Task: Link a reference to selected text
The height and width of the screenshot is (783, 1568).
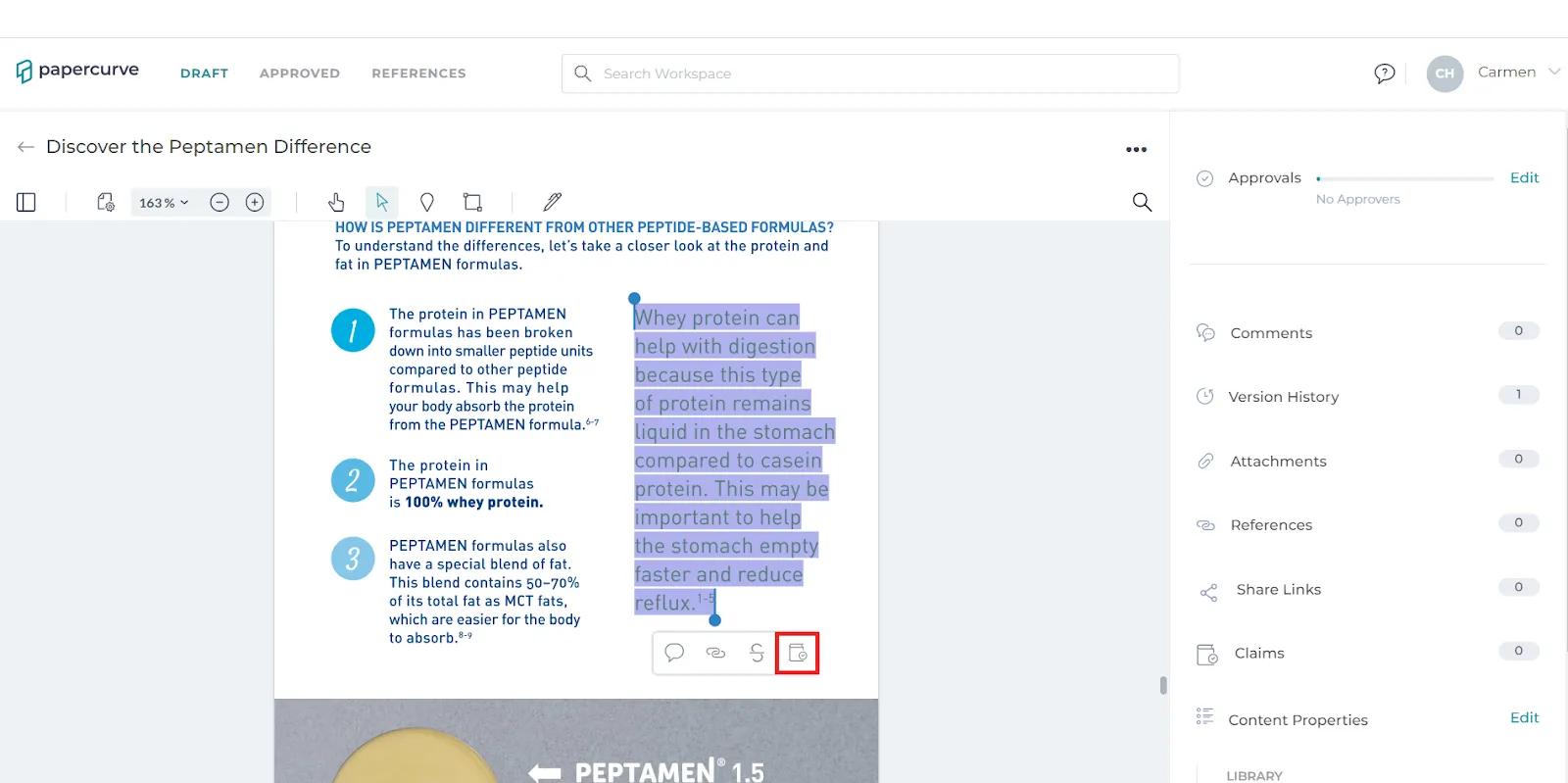Action: [x=715, y=653]
